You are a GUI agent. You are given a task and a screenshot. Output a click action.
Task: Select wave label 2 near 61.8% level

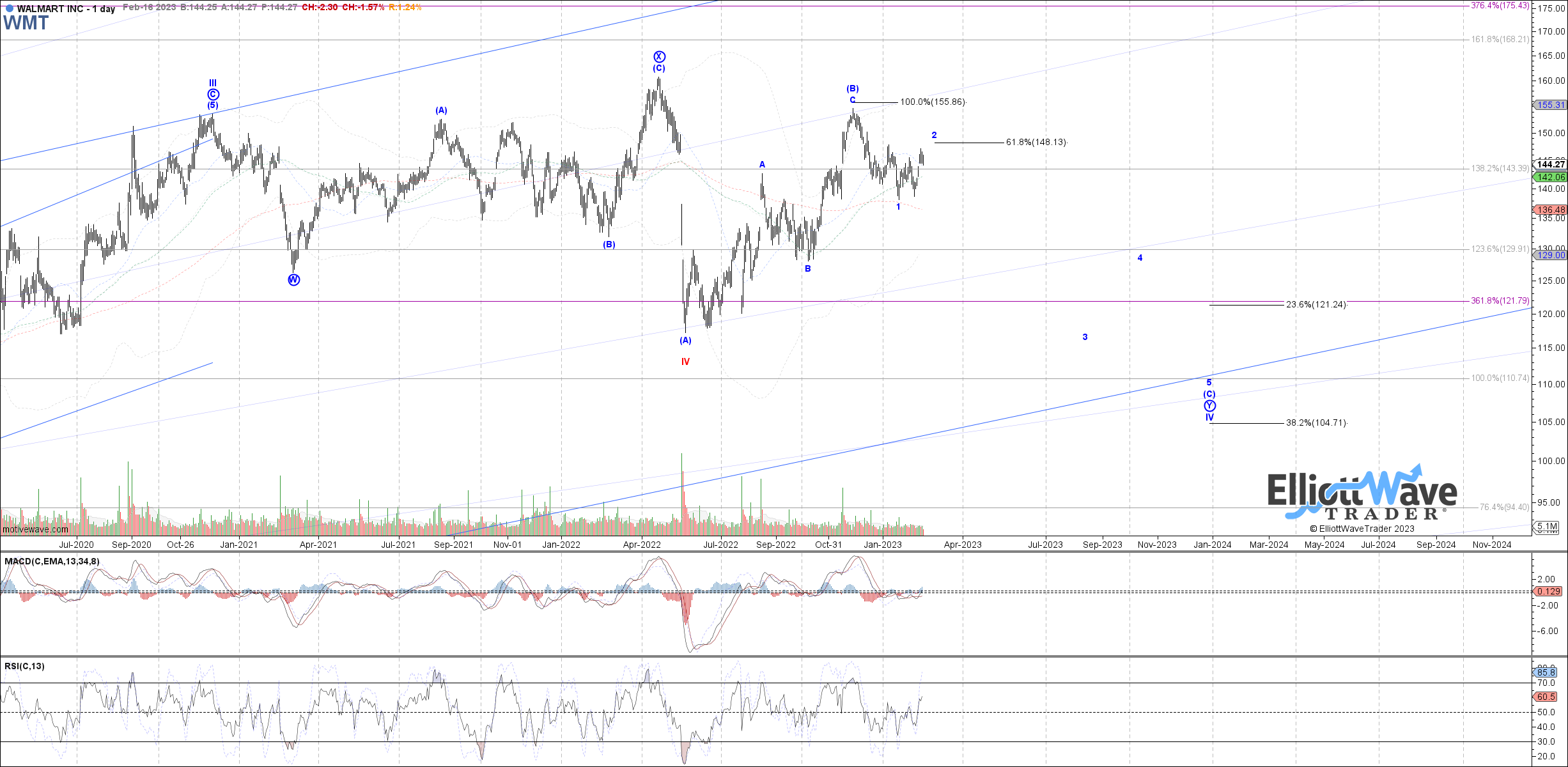[x=934, y=135]
